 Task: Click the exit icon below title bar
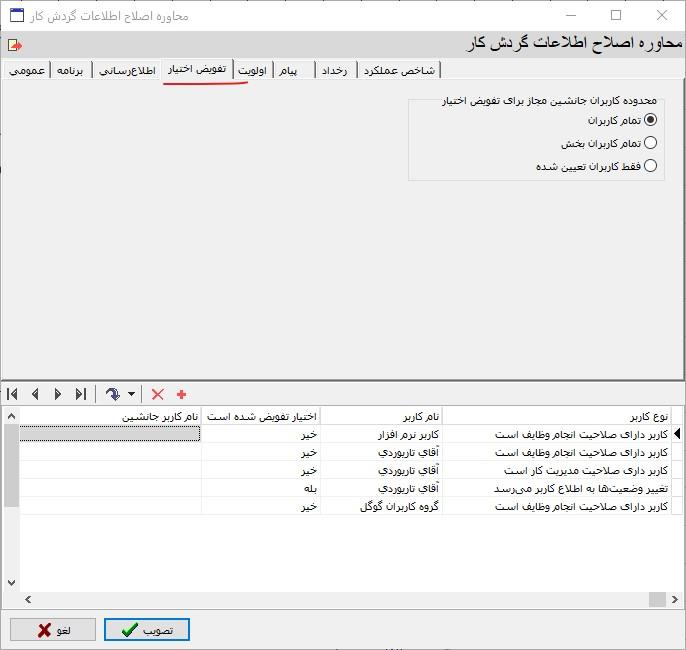click(15, 45)
